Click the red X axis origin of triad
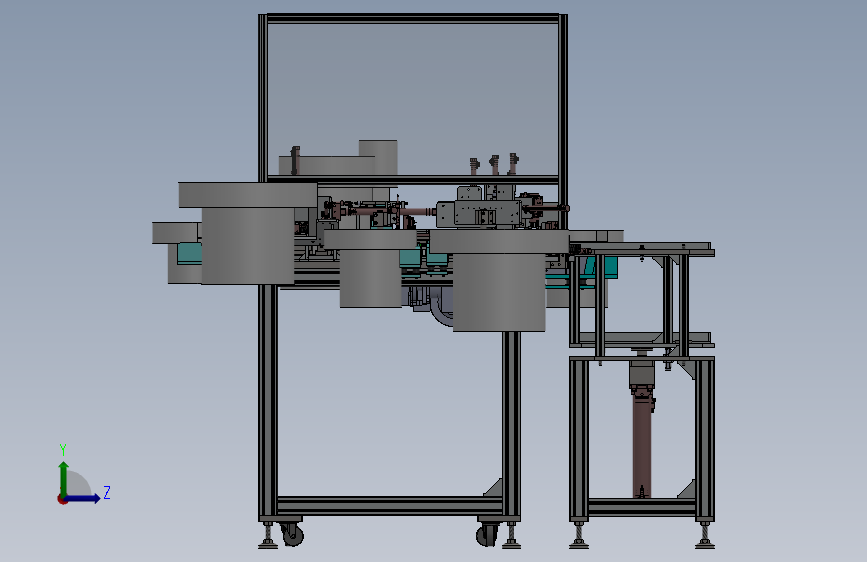 pos(62,499)
